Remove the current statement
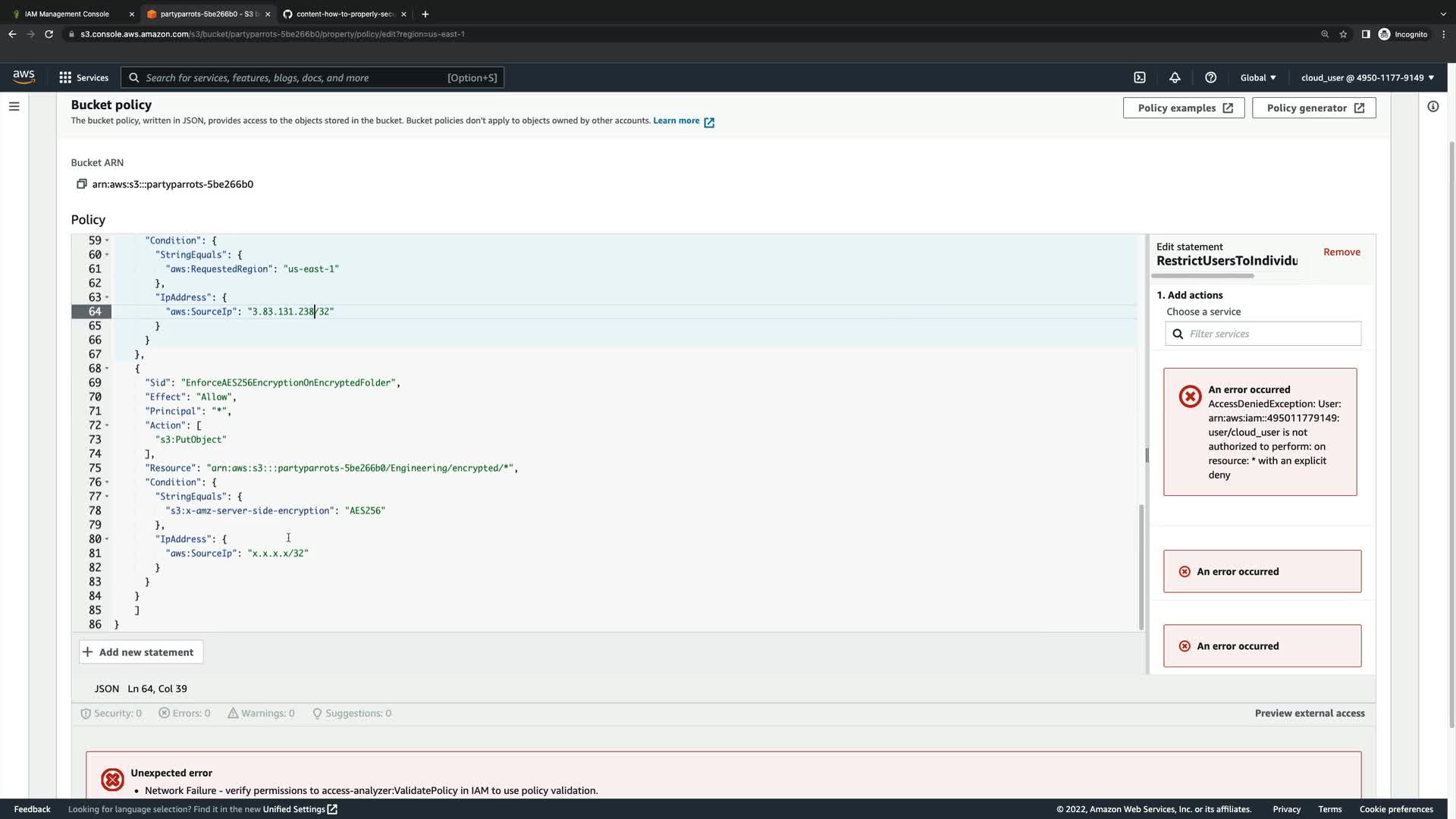 click(x=1341, y=252)
